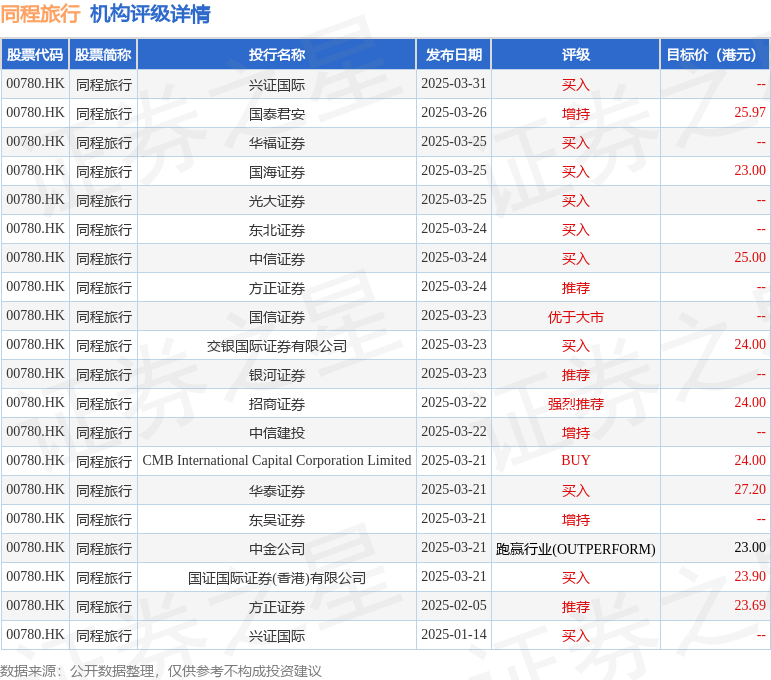The image size is (771, 680).
Task: Click the 华福证券 cell
Action: point(277,143)
